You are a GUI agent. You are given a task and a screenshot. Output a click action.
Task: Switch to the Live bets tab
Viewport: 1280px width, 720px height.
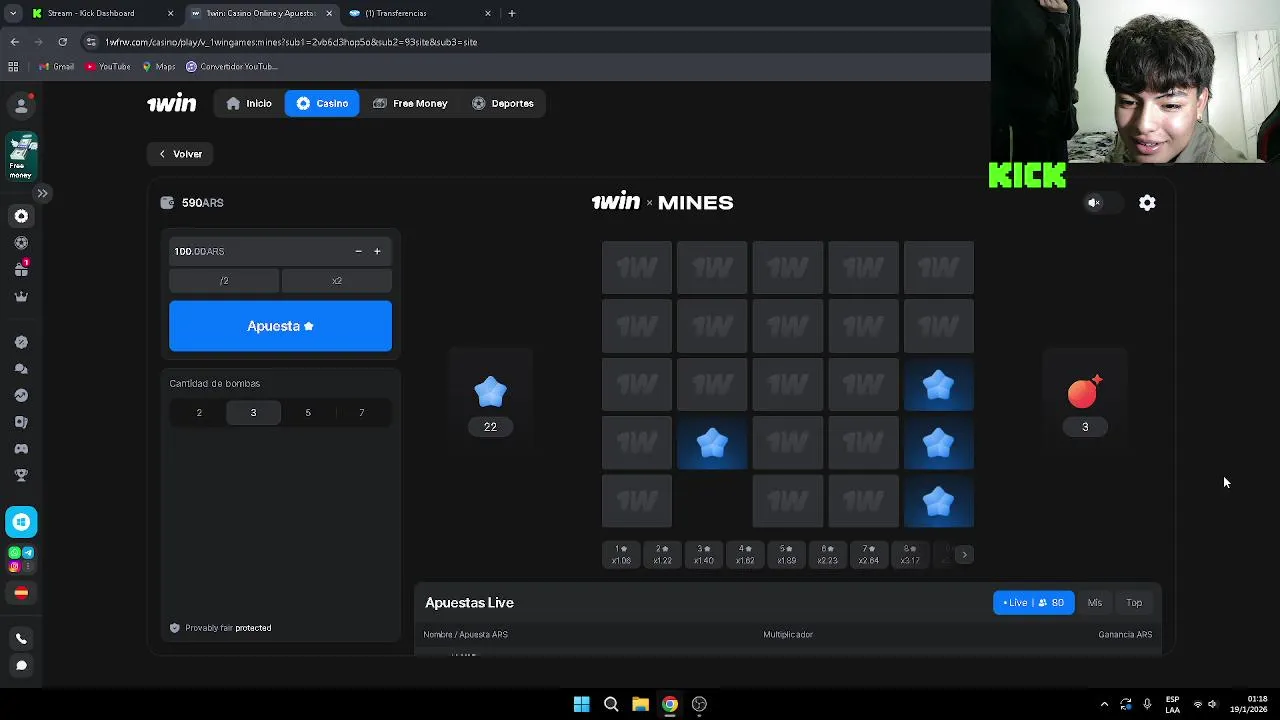(1033, 603)
